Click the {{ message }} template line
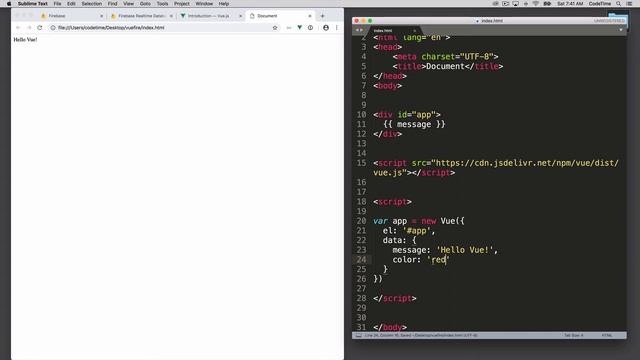This screenshot has height=360, width=640. 414,124
